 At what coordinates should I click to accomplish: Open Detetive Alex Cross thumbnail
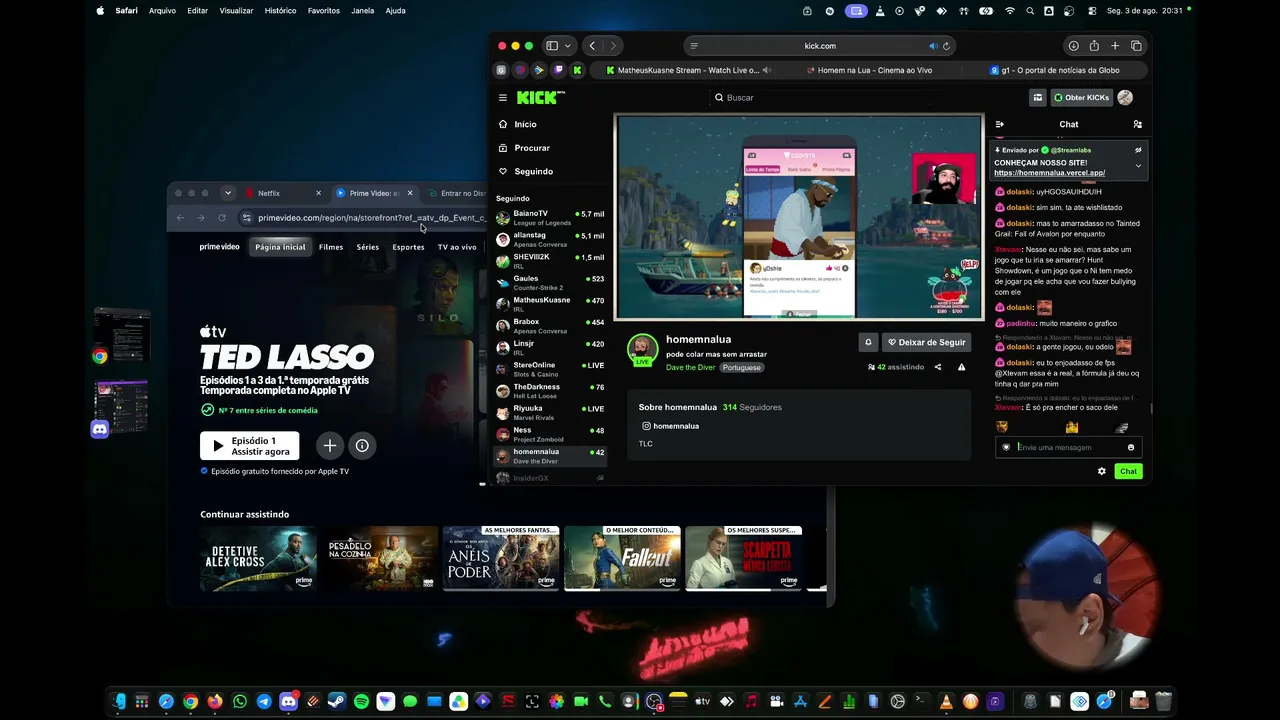[258, 559]
